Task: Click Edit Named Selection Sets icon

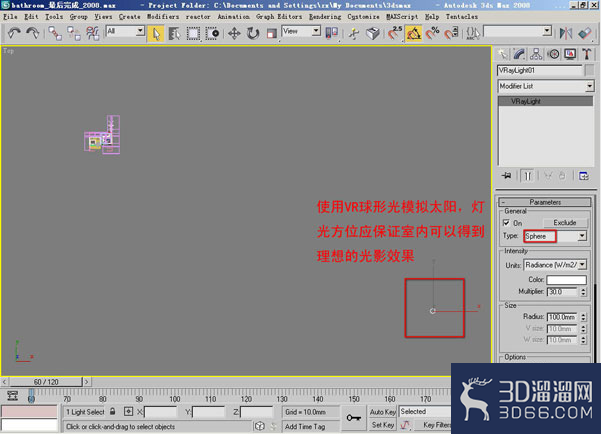Action: click(473, 33)
